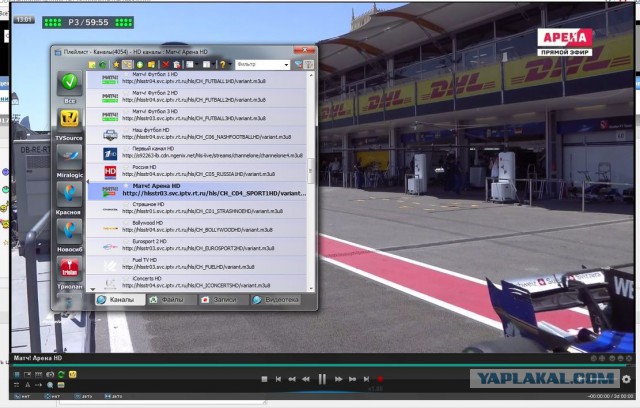Click the first yellow note toolbar icon

pos(92,64)
